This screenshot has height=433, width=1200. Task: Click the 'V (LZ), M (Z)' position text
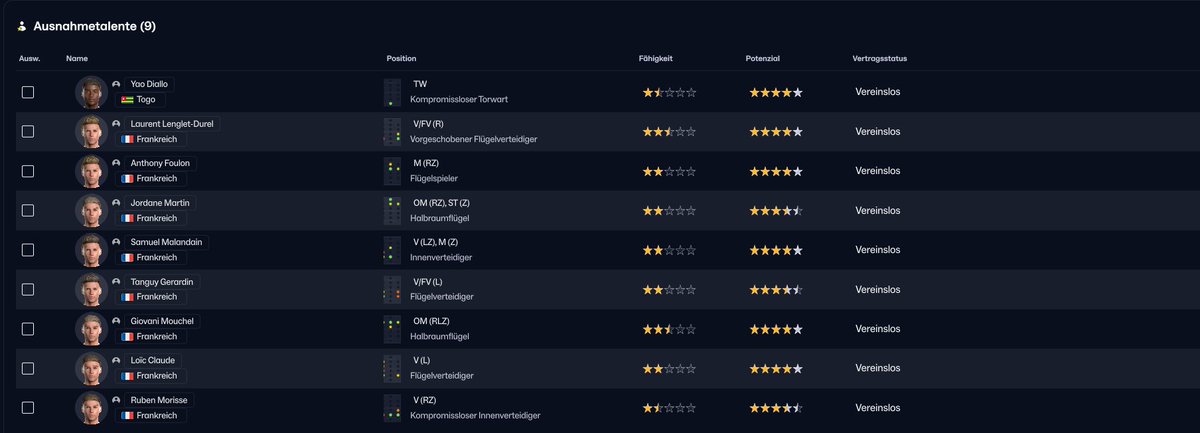435,242
